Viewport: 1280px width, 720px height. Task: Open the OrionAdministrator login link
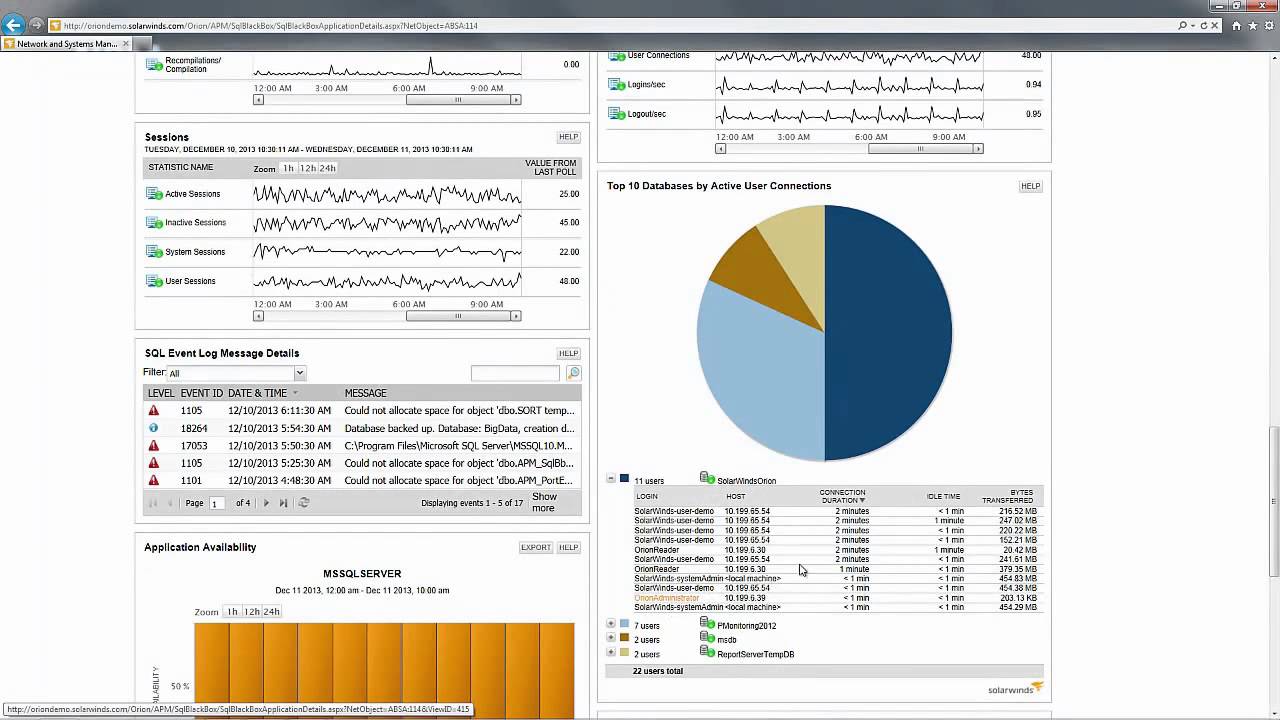point(667,598)
